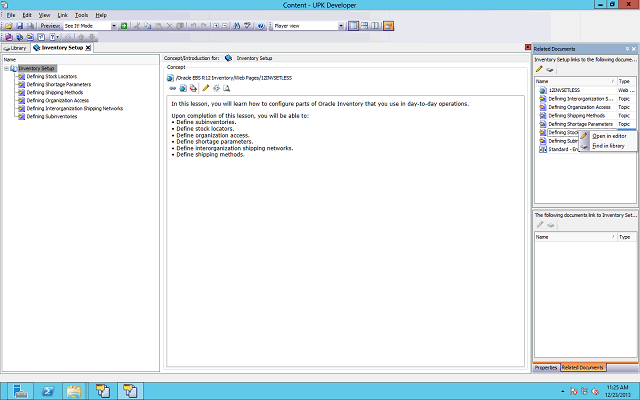Open the See It! Mode preview dropdown
Screen dimensions: 640x400
click(x=112, y=26)
